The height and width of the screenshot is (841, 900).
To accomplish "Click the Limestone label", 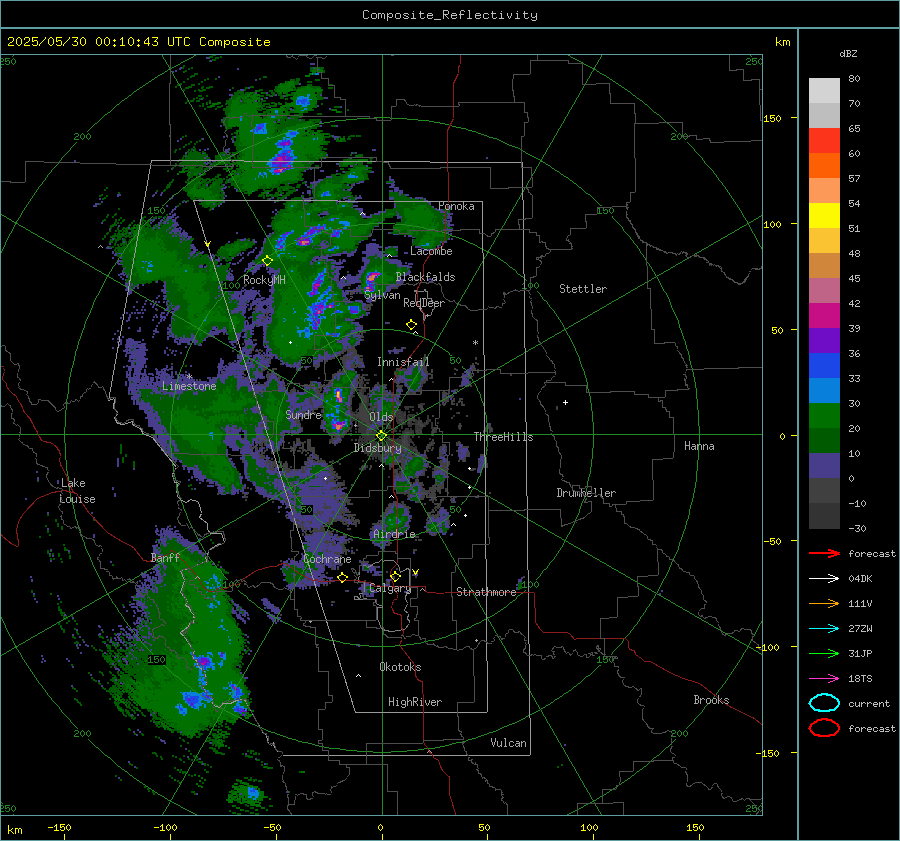I will tap(189, 386).
